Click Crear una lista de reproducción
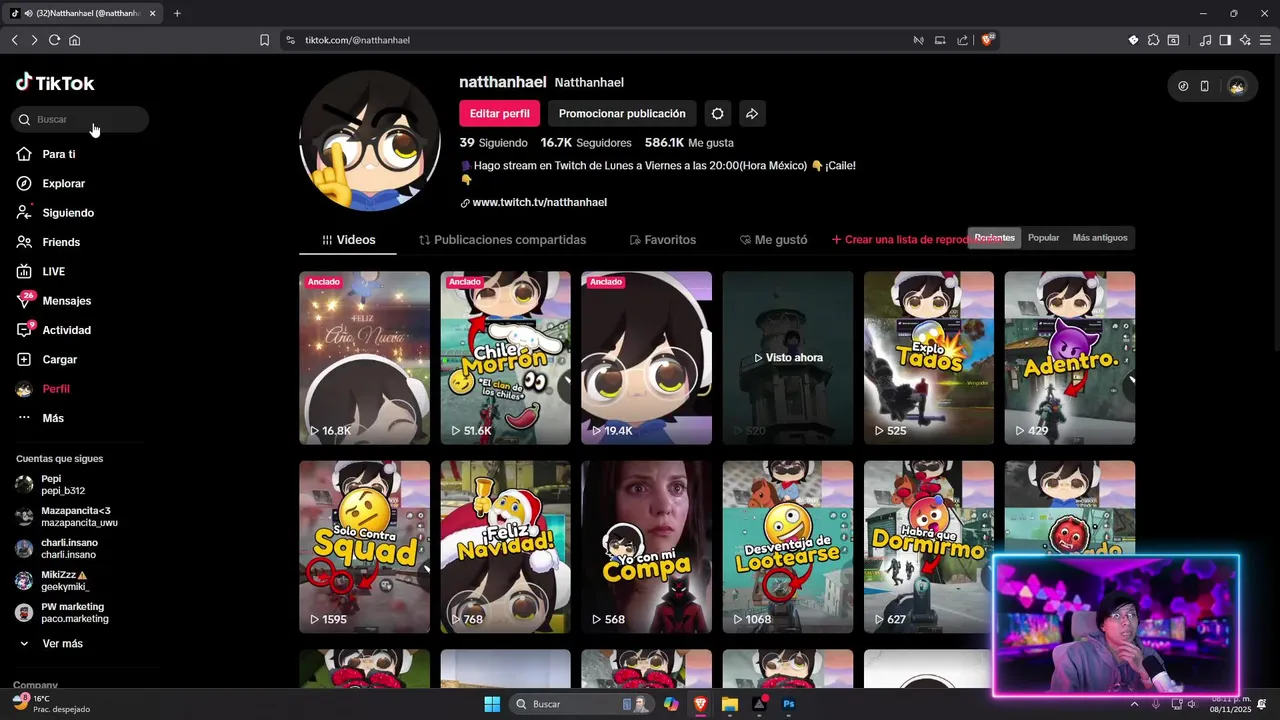Screen dimensions: 1280x720 pos(898,240)
